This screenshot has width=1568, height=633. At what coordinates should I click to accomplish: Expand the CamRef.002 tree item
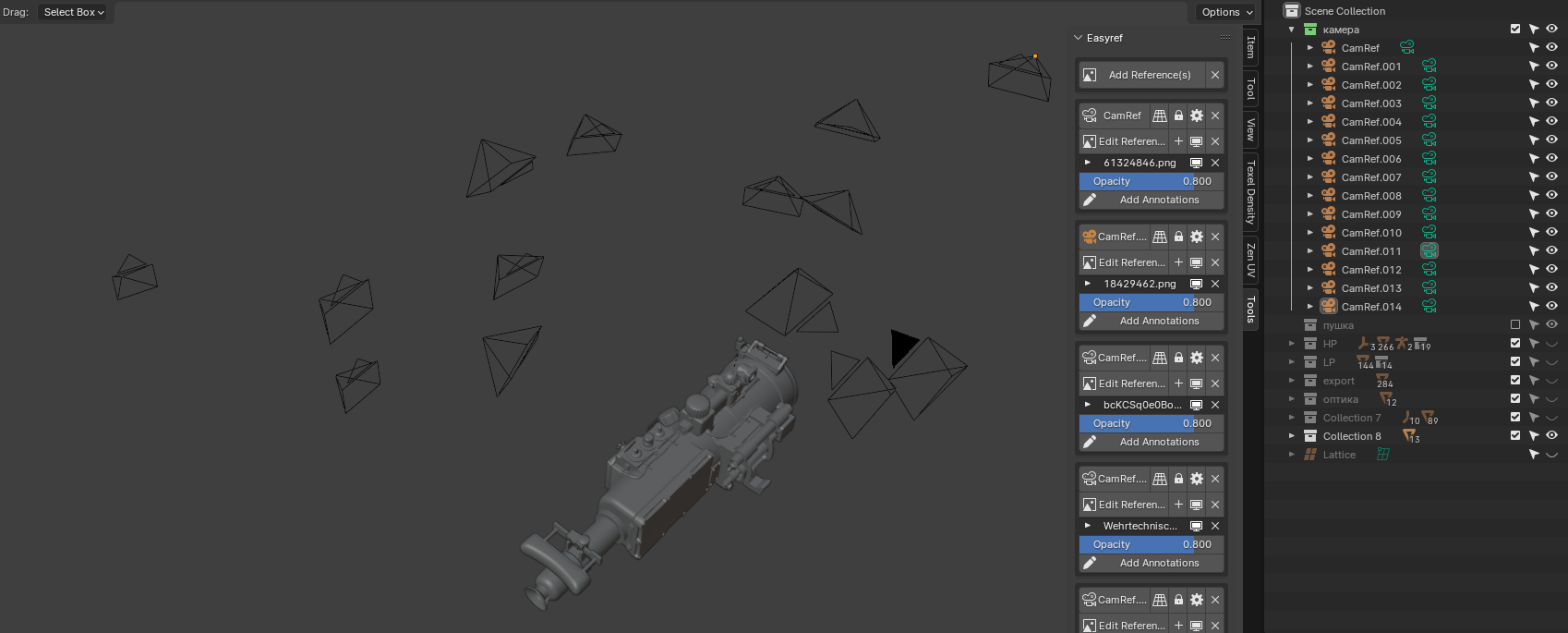1309,85
